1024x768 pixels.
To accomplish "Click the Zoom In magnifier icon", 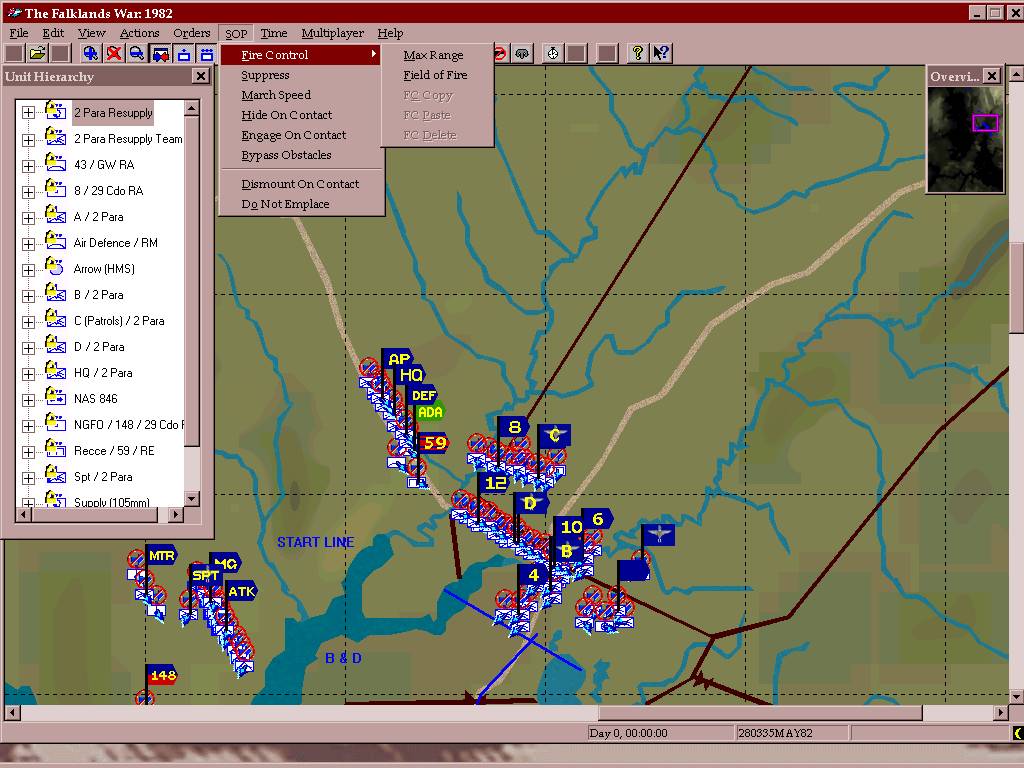I will point(91,53).
